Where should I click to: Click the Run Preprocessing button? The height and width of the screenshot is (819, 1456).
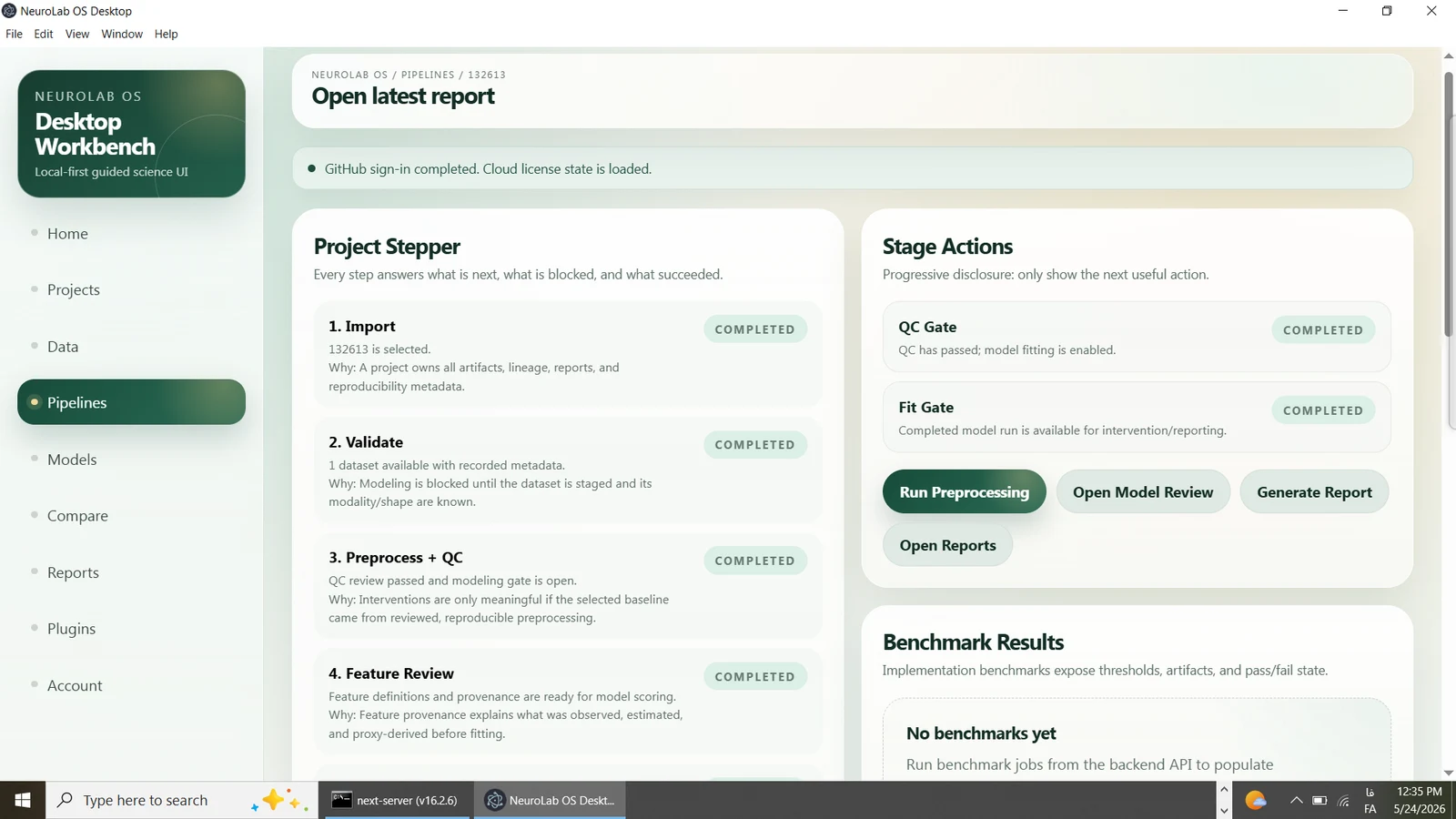964,491
